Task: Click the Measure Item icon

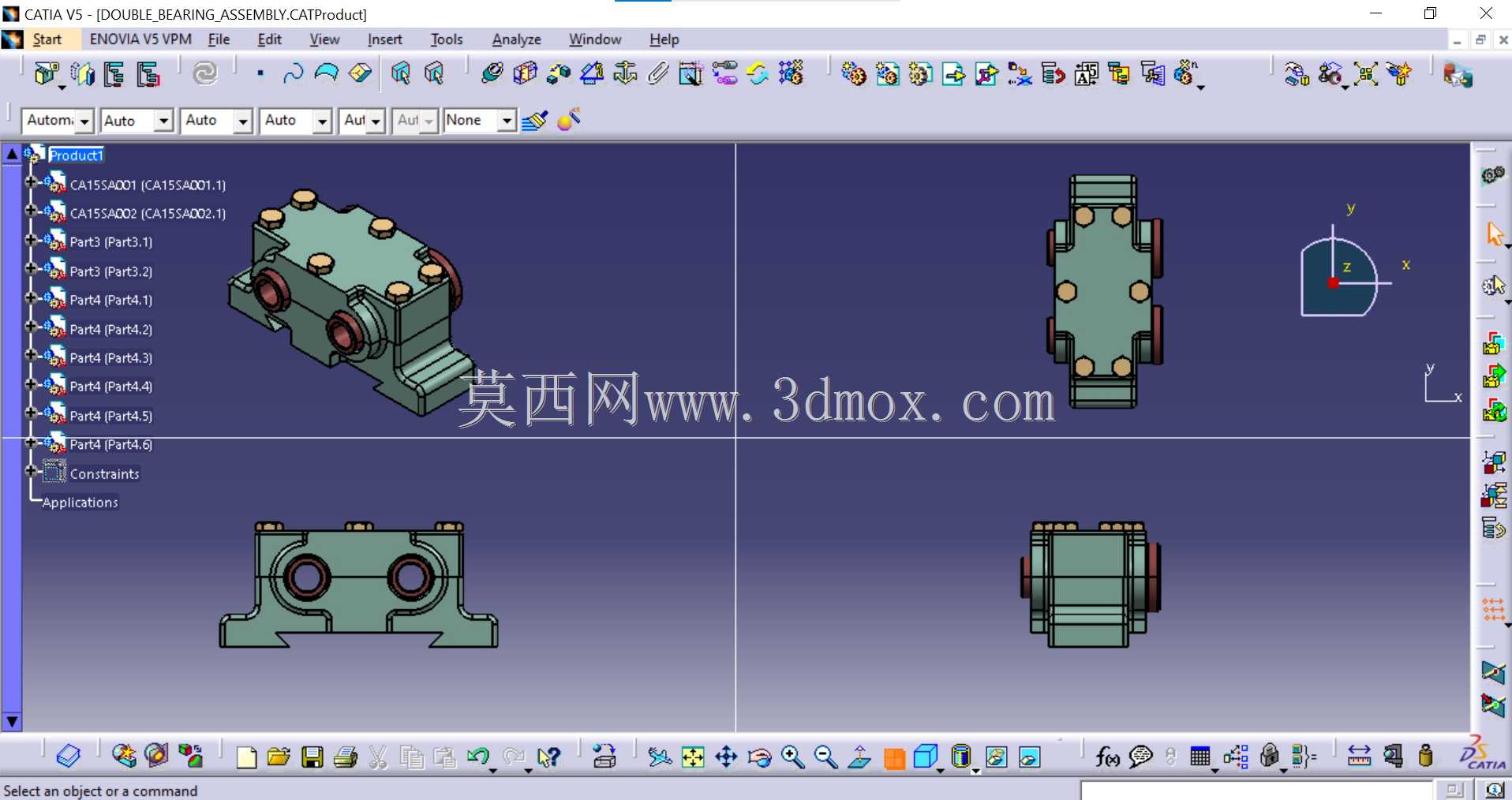Action: (x=1393, y=757)
